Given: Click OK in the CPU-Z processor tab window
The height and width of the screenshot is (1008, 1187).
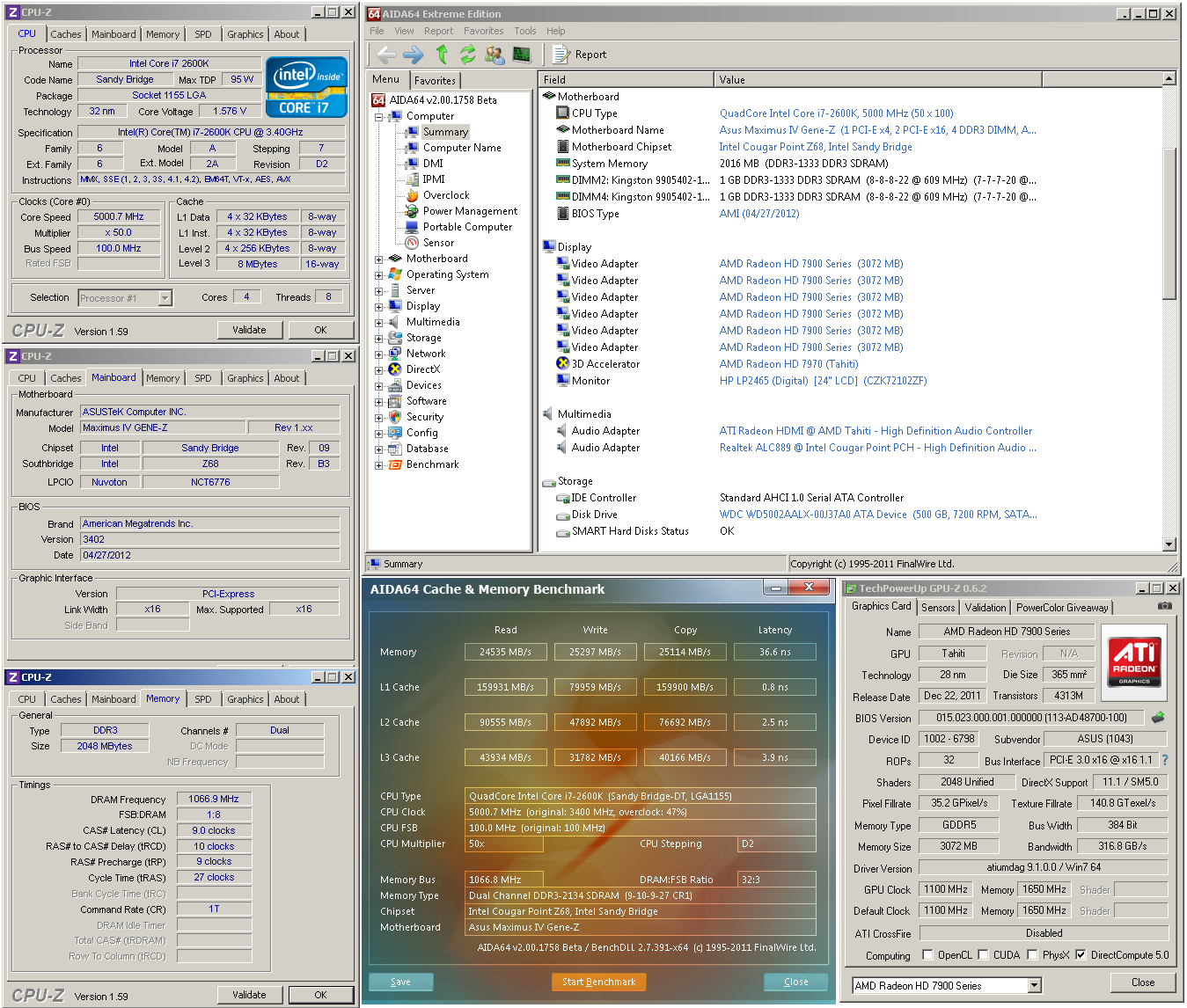Looking at the screenshot, I should tap(320, 330).
